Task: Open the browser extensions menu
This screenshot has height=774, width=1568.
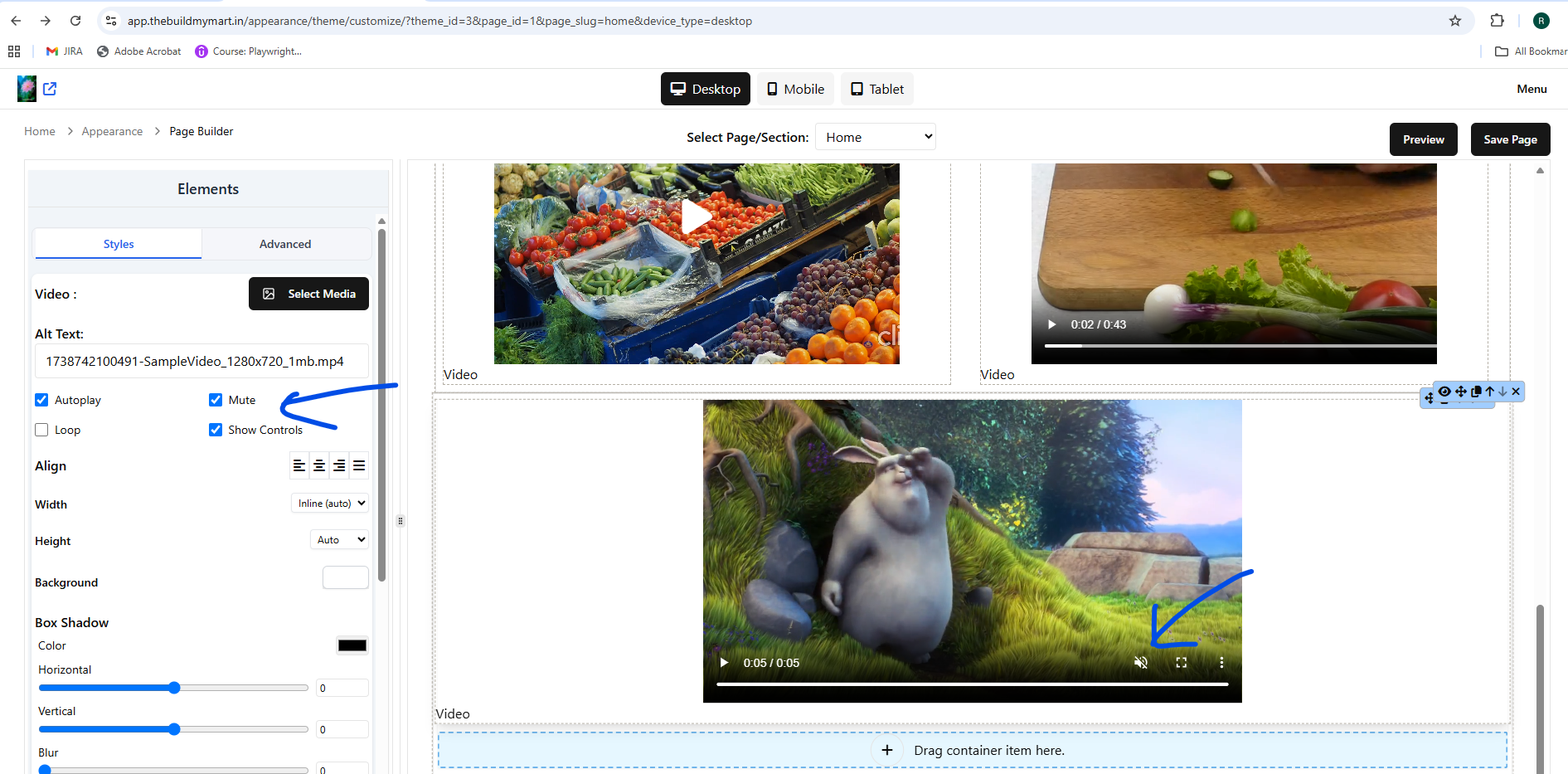Action: [1497, 21]
